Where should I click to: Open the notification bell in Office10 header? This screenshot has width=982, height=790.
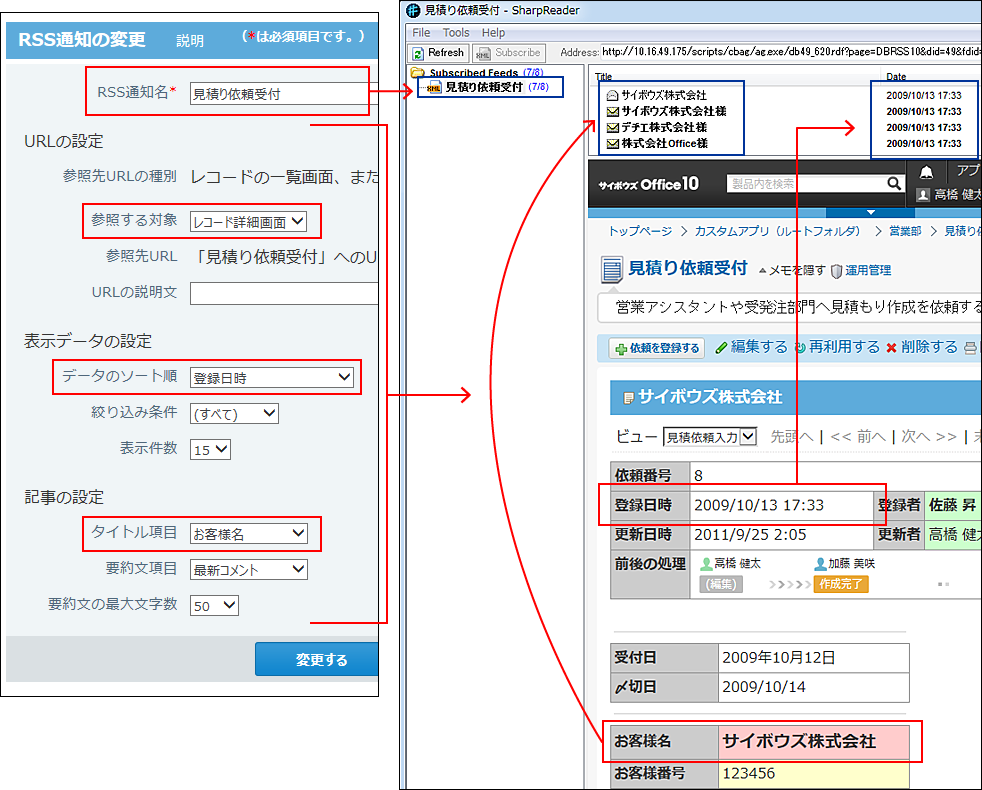pyautogui.click(x=926, y=172)
